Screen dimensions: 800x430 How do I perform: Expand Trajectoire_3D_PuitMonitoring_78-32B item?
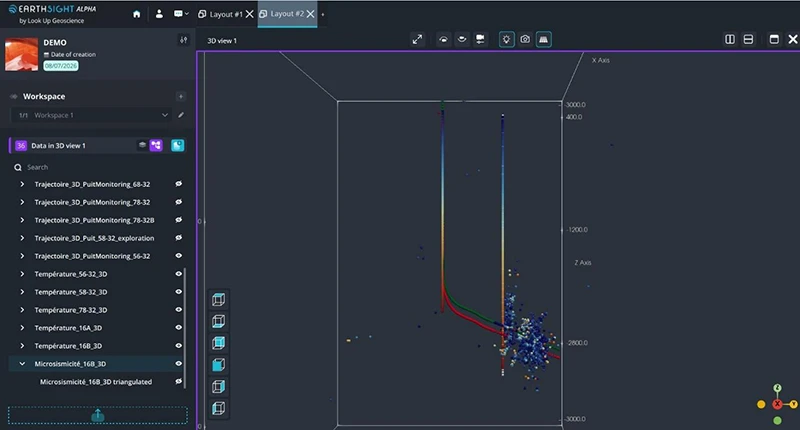point(22,220)
